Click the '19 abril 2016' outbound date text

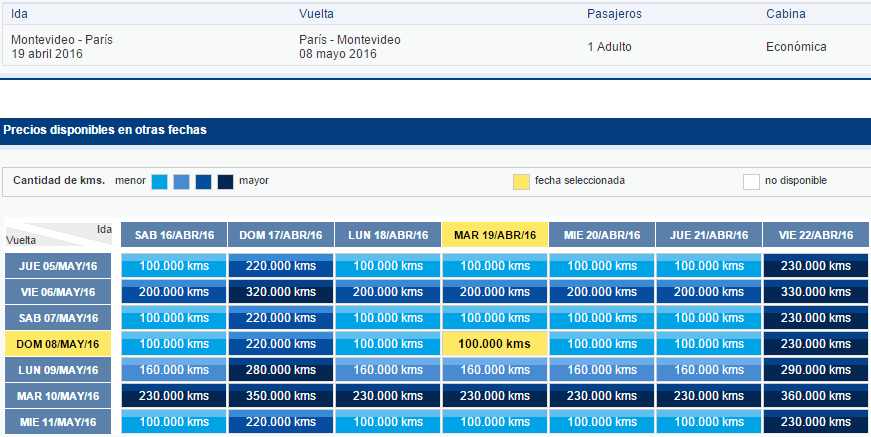[47, 54]
